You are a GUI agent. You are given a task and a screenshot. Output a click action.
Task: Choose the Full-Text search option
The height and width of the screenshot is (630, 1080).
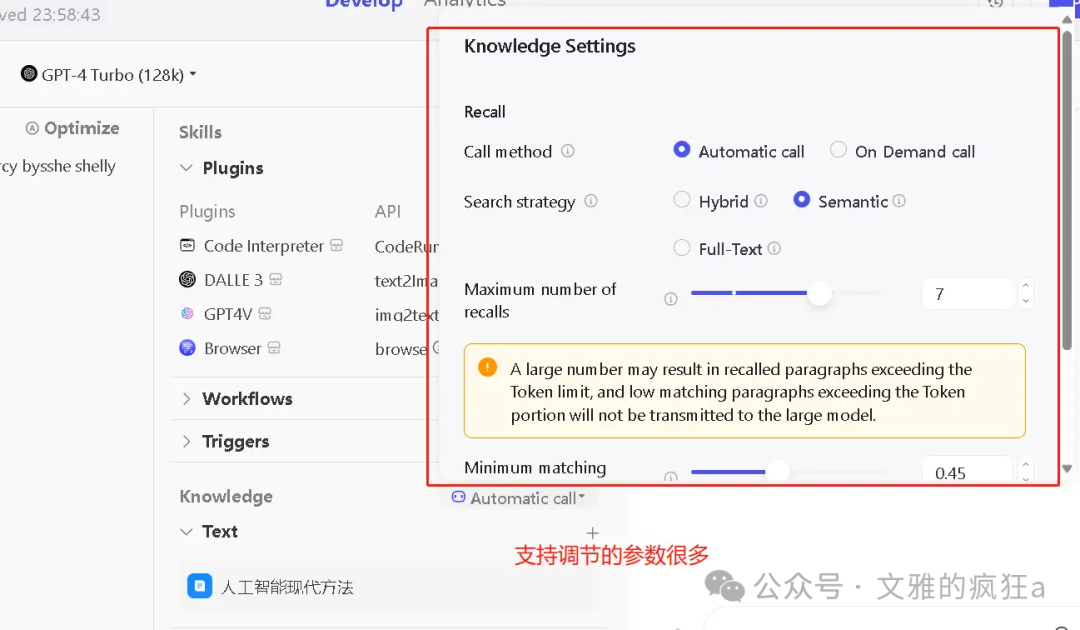(681, 248)
